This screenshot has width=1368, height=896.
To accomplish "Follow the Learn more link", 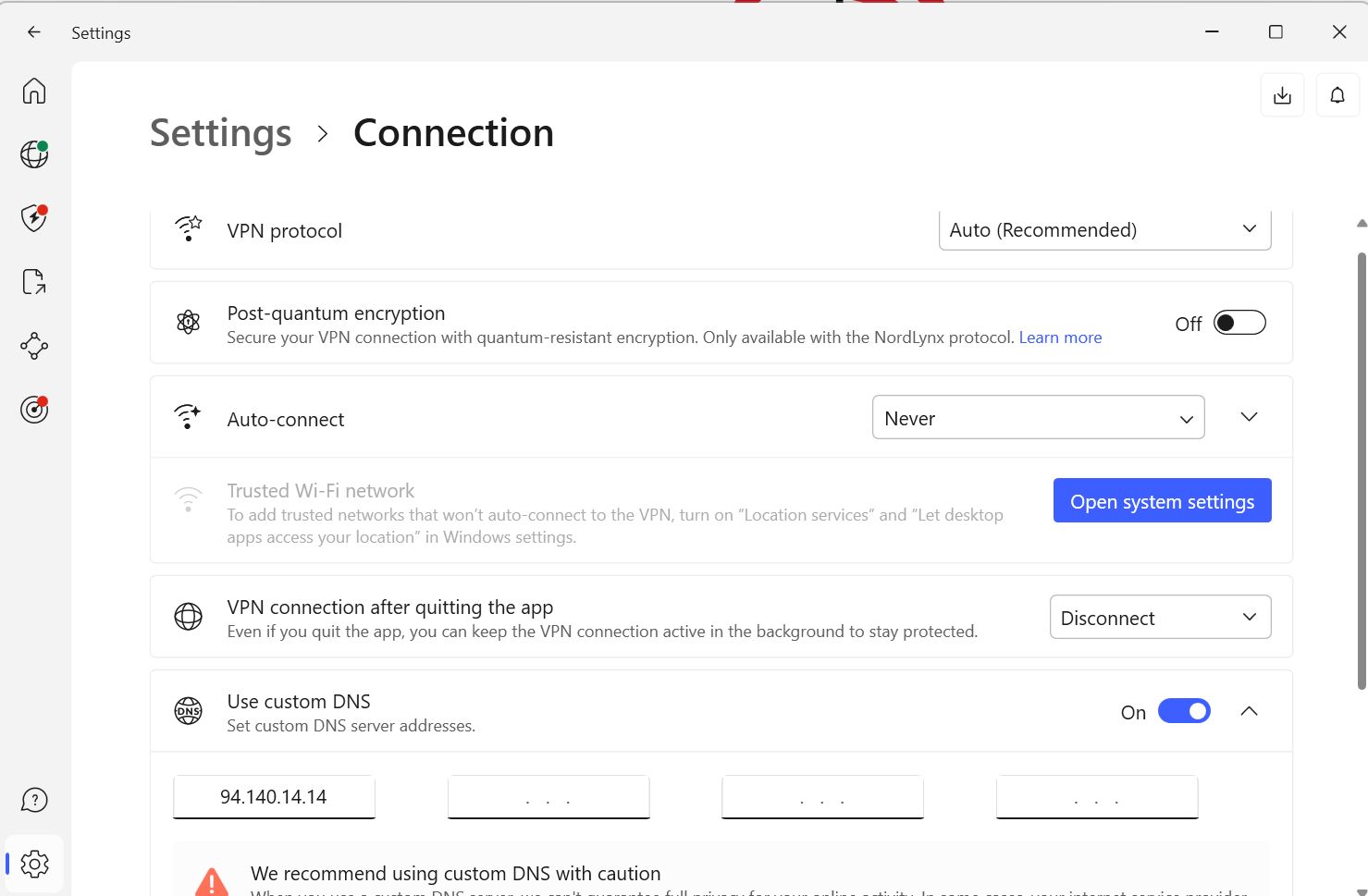I will tap(1060, 338).
